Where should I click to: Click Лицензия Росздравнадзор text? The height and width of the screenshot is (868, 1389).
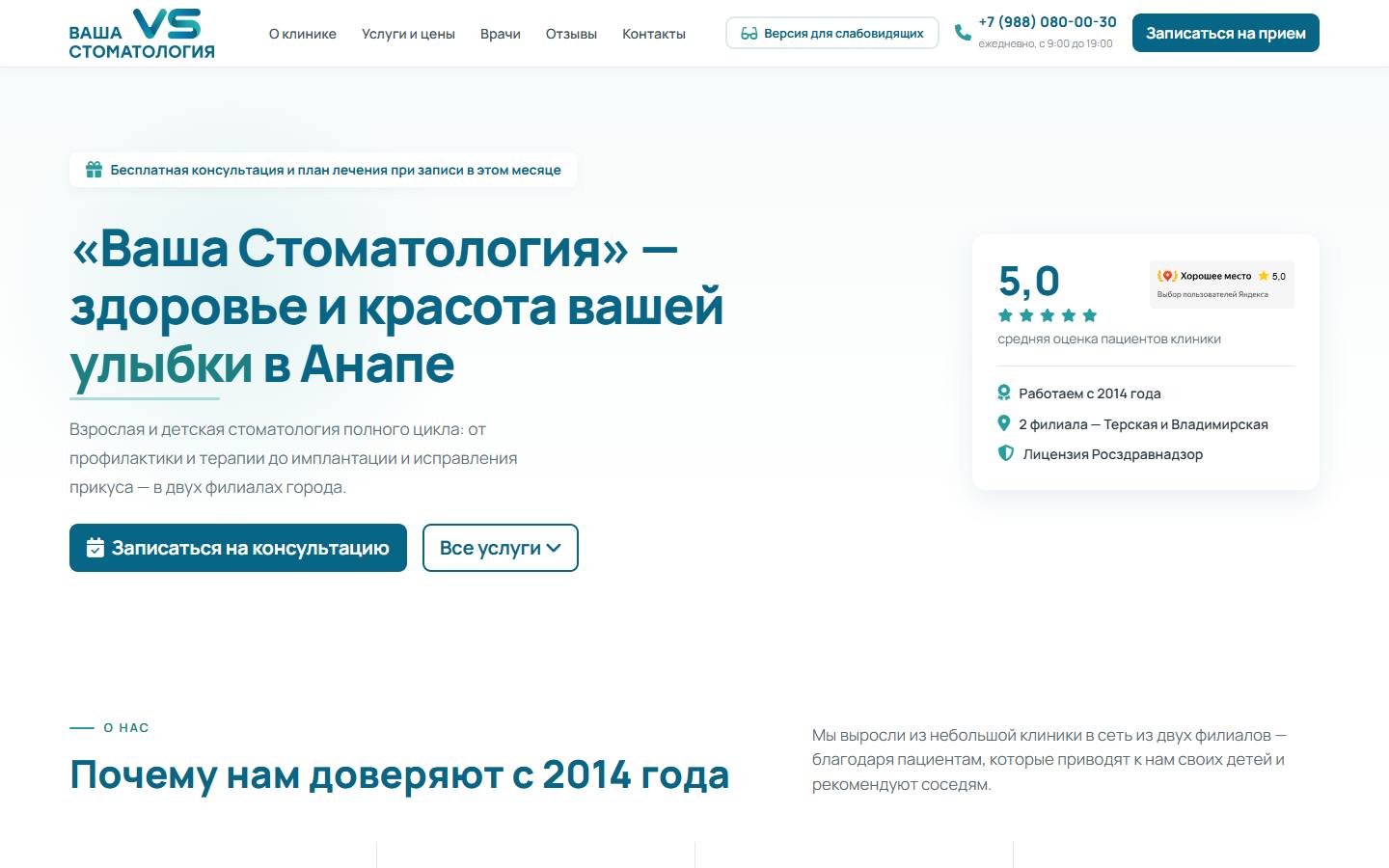pos(1113,454)
